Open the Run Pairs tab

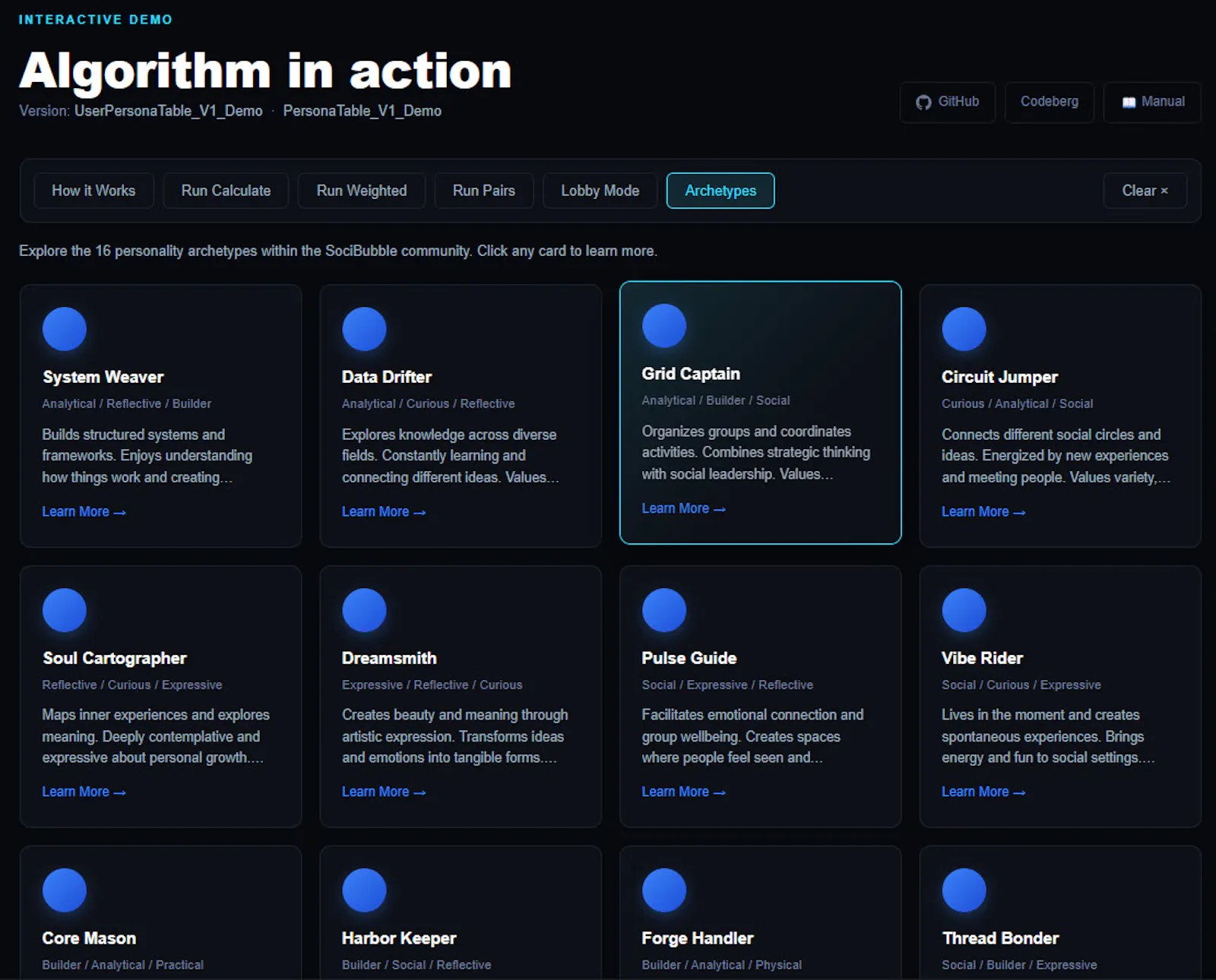coord(484,191)
